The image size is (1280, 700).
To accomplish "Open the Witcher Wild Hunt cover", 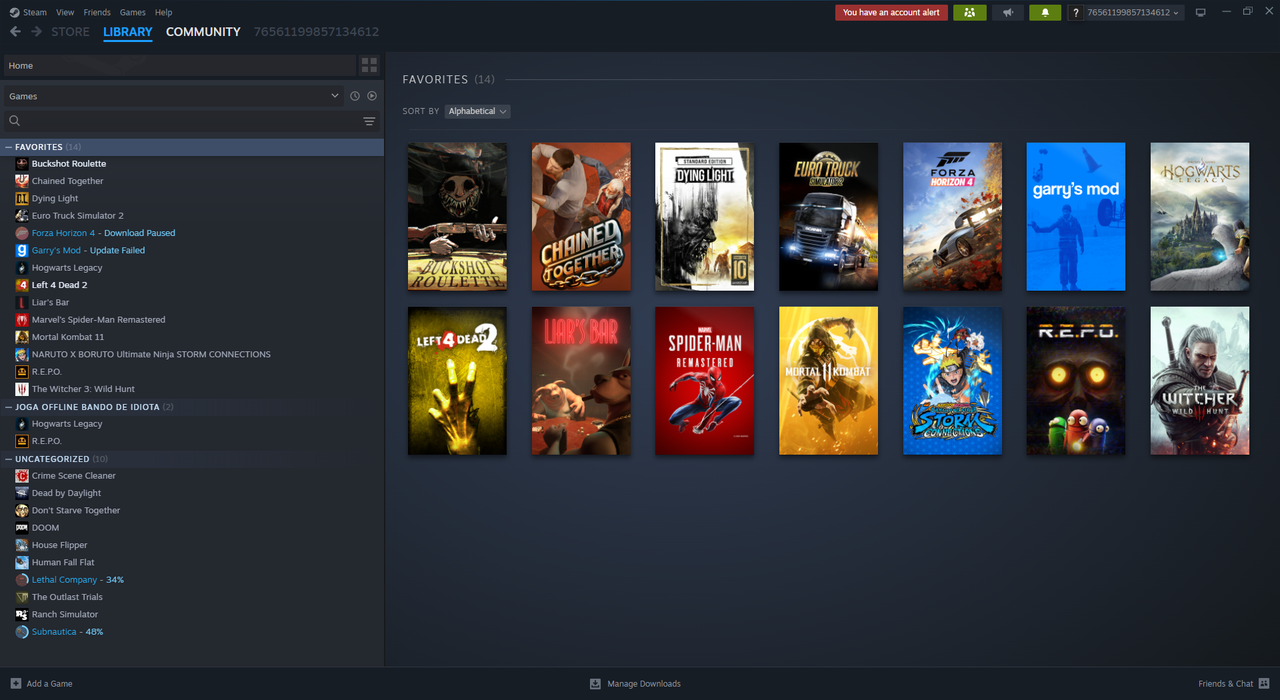I will pyautogui.click(x=1200, y=381).
